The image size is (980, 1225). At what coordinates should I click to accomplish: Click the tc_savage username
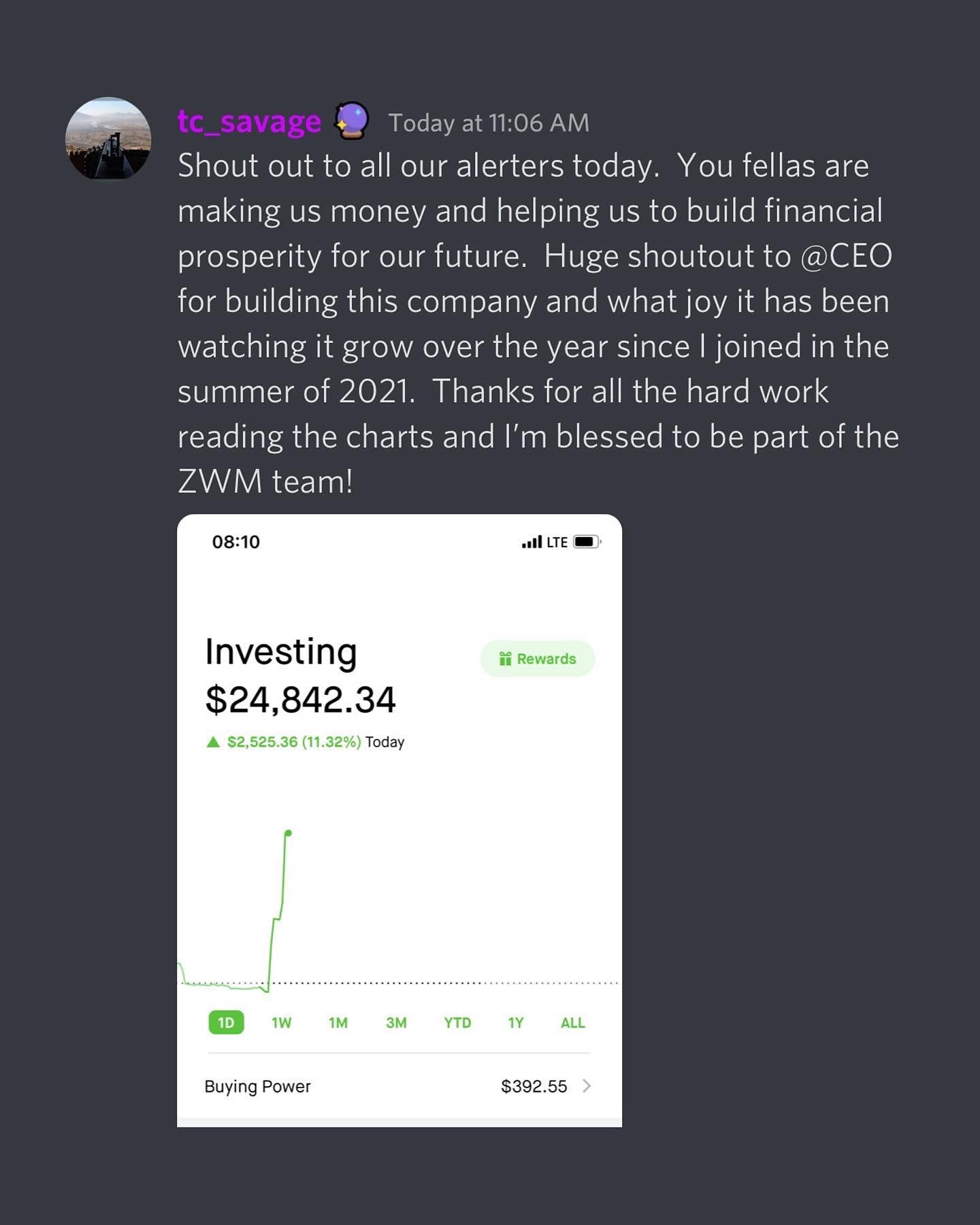pos(249,122)
